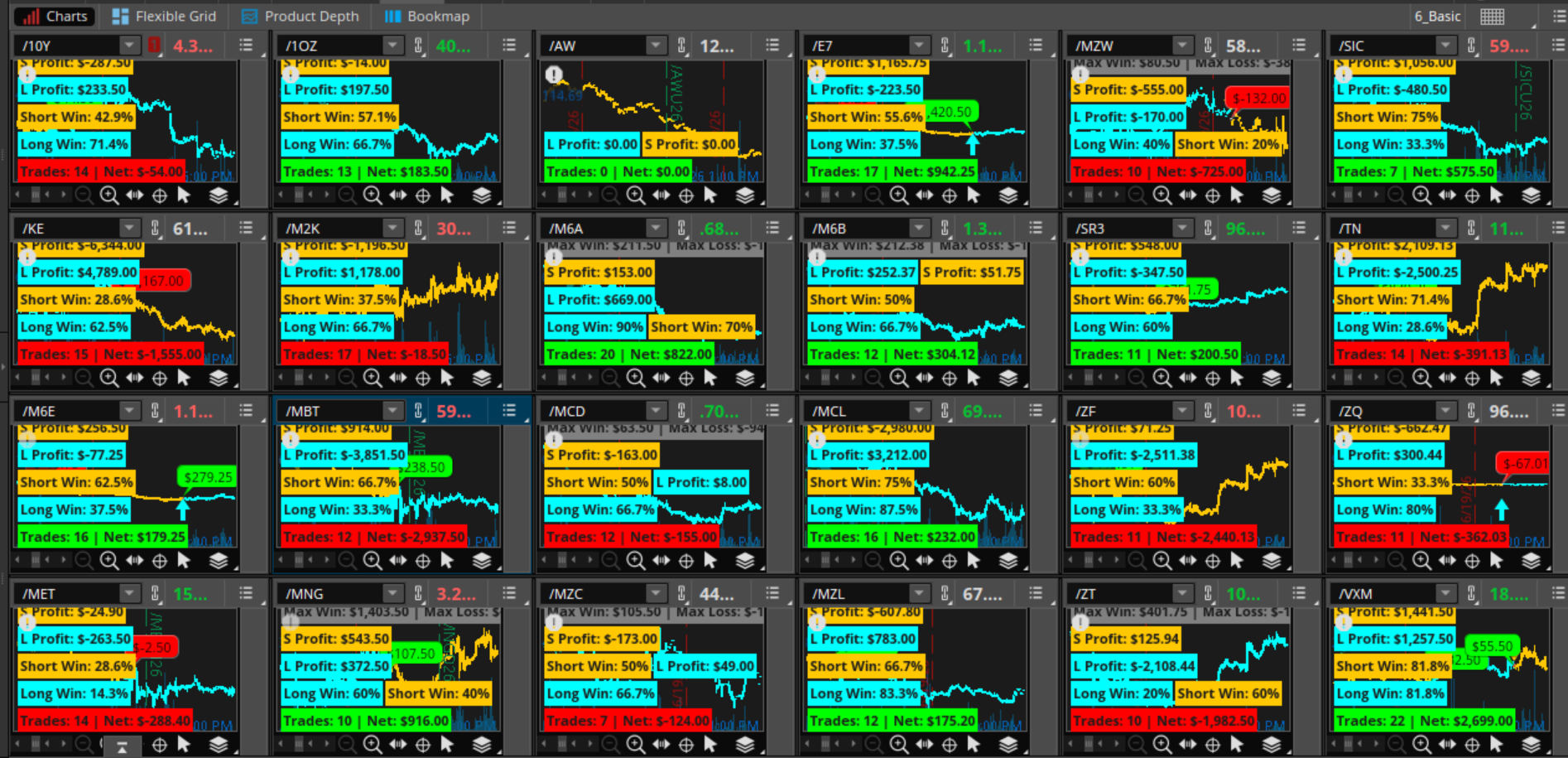Click the 61... price quote beside /KE

pyautogui.click(x=190, y=229)
